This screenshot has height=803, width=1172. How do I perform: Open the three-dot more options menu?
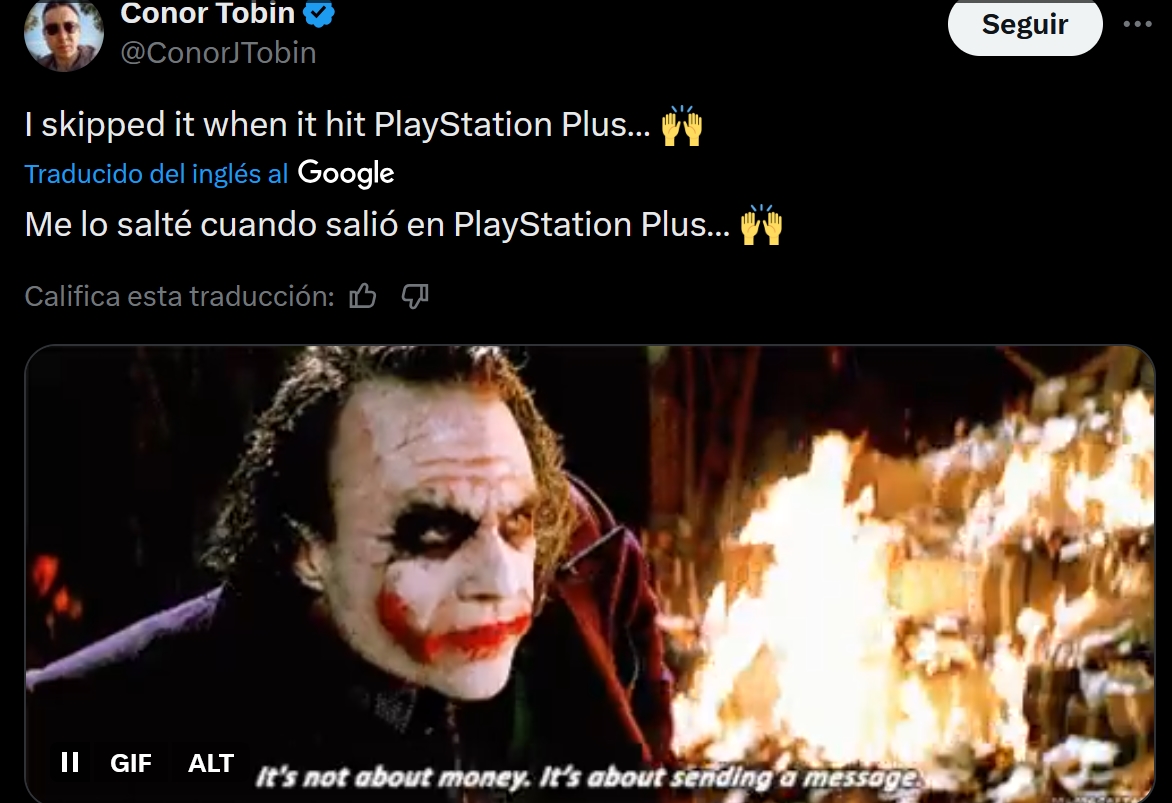coord(1137,25)
